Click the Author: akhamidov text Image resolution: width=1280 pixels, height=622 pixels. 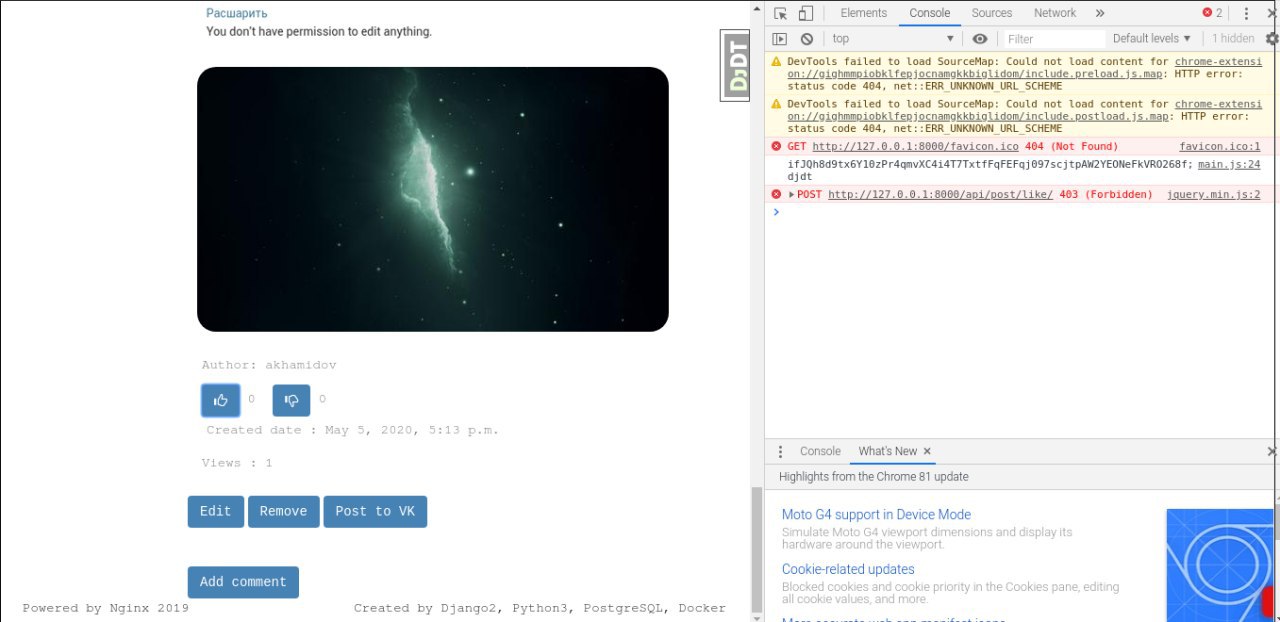tap(269, 365)
